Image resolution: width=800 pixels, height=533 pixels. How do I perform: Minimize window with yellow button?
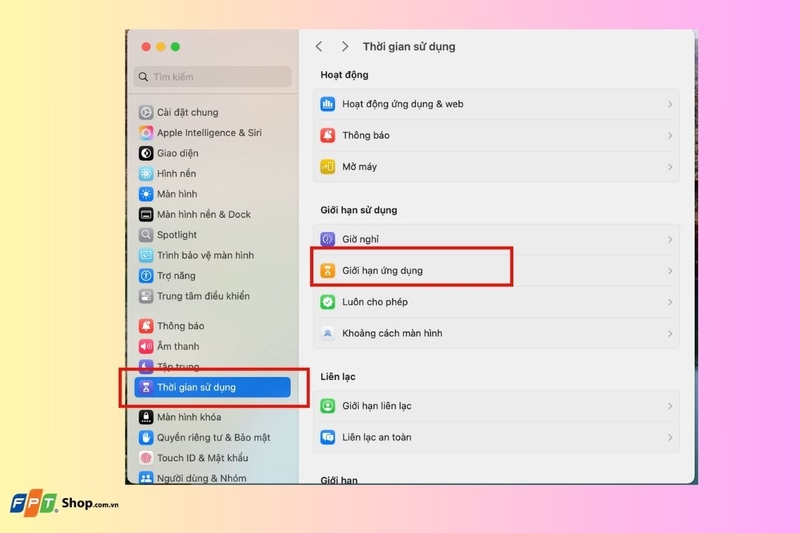pyautogui.click(x=161, y=47)
